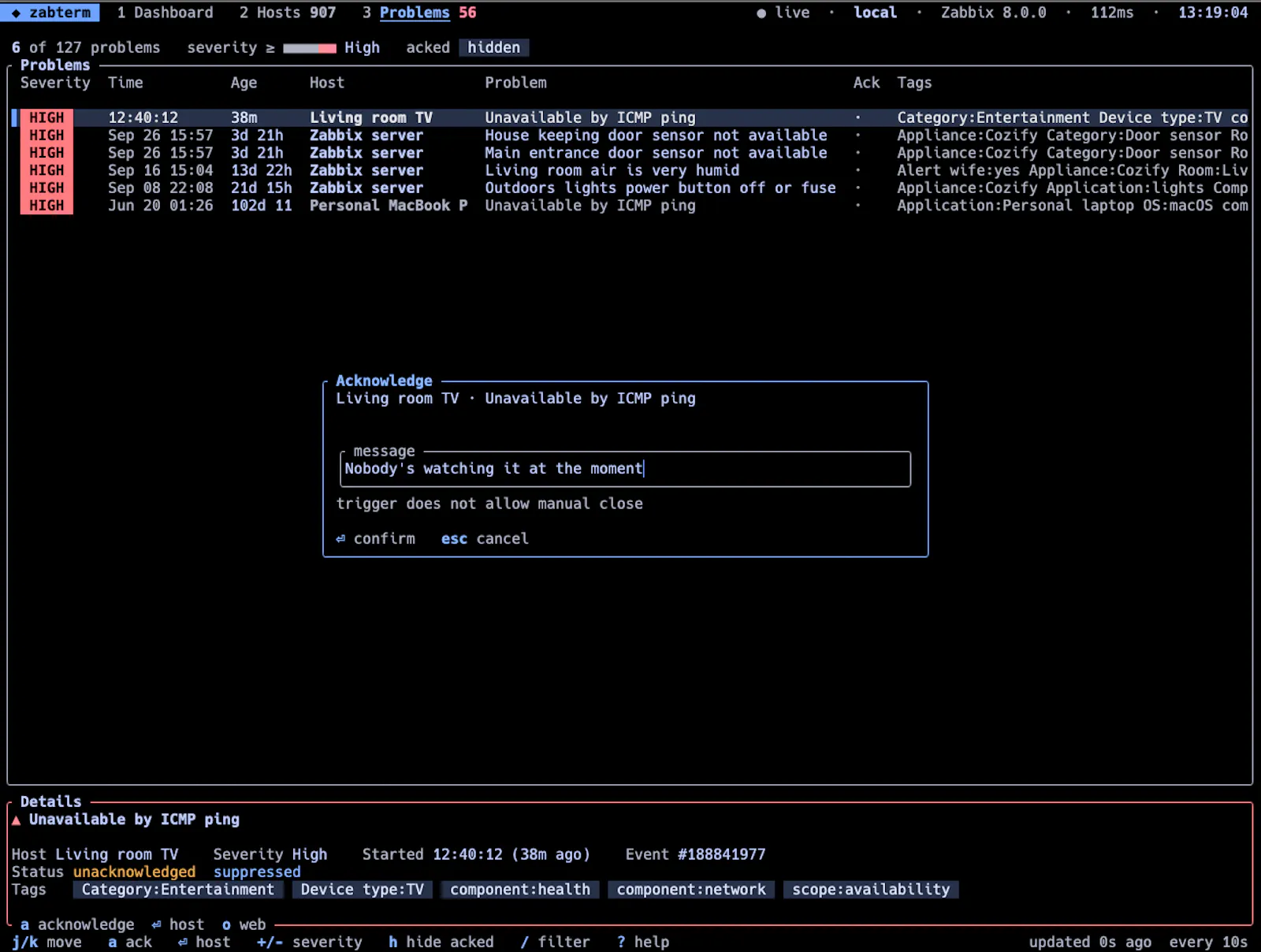
Task: Click HIGH severity badge for Personal MacBook
Action: click(46, 205)
